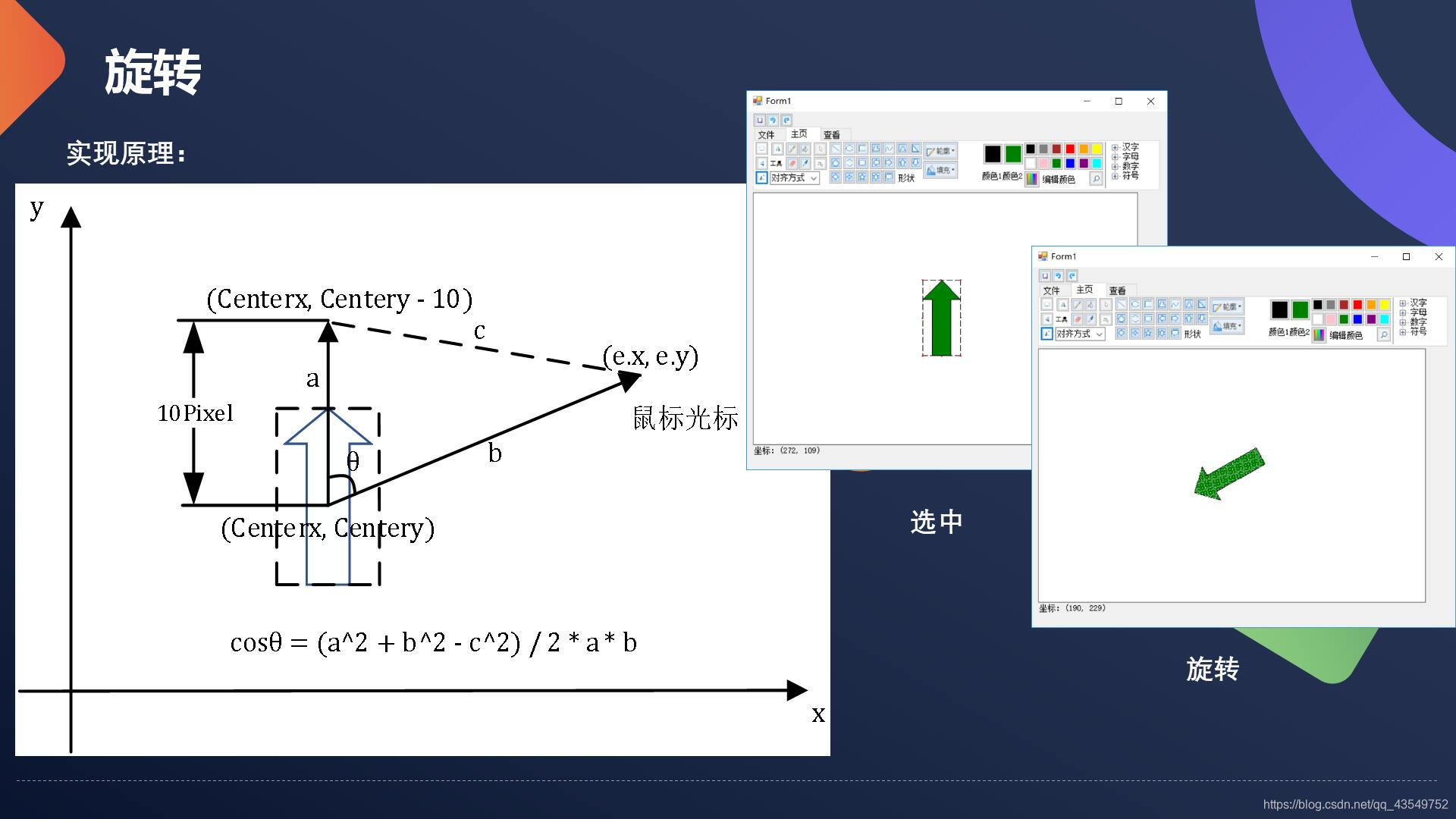This screenshot has width=1456, height=819.
Task: Click the save icon in back Form1 window
Action: click(760, 120)
